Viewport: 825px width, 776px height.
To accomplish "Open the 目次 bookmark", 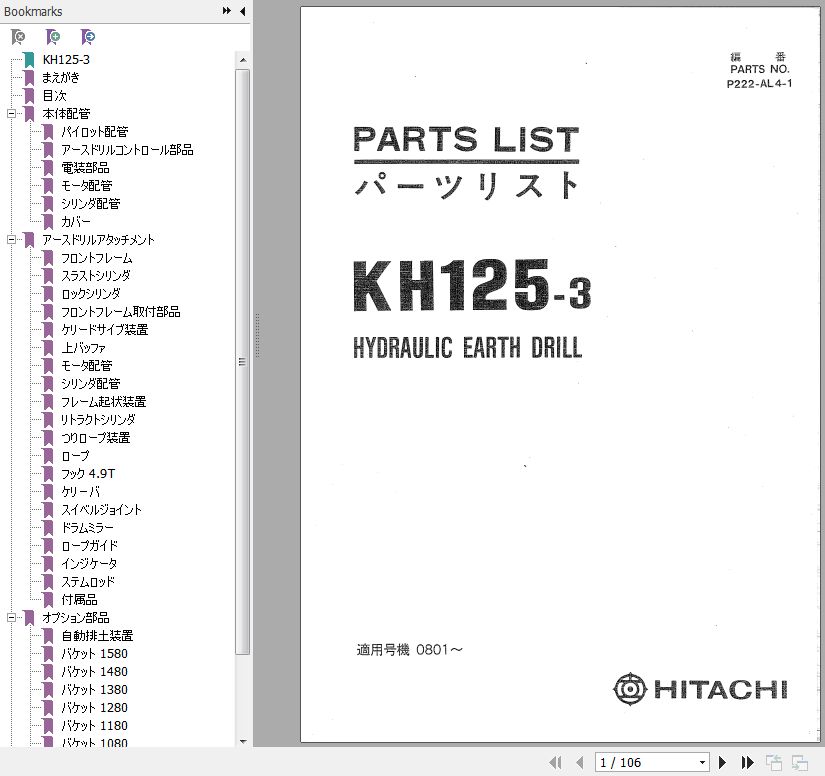I will coord(54,95).
